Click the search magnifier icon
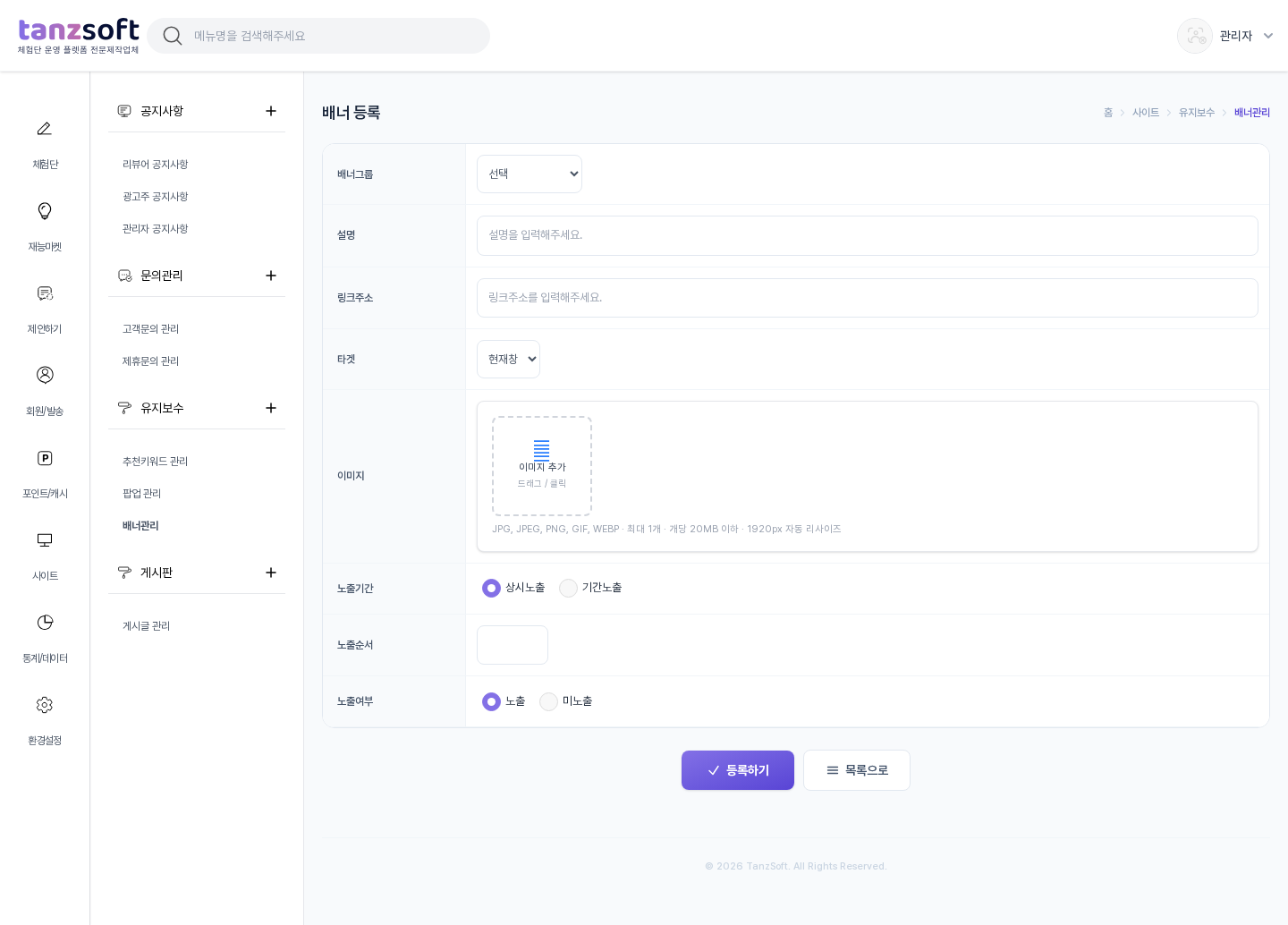This screenshot has width=1288, height=925. click(x=173, y=36)
